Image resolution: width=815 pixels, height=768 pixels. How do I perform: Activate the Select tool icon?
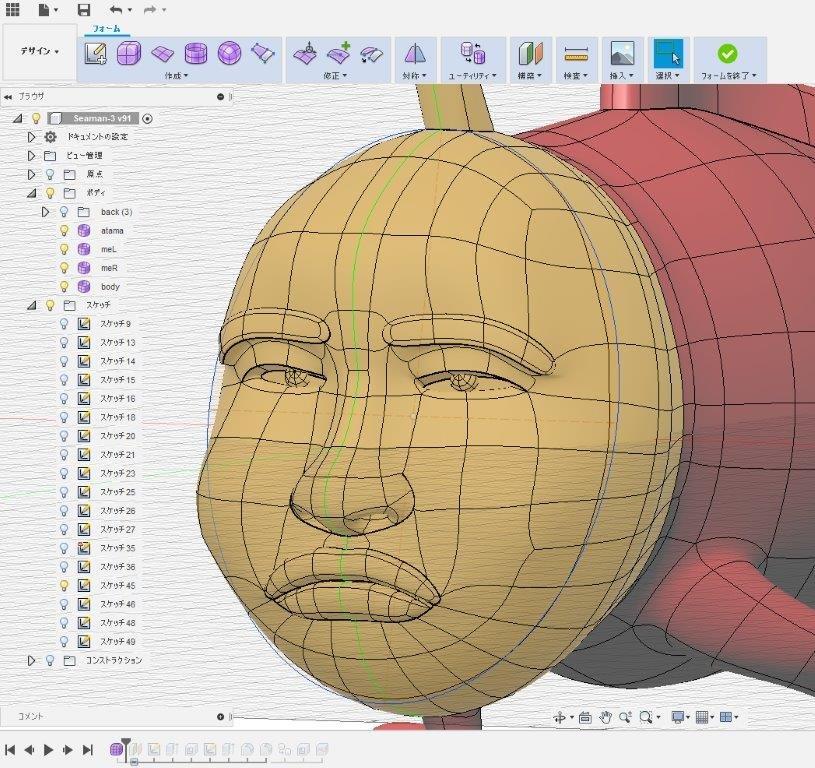point(668,54)
